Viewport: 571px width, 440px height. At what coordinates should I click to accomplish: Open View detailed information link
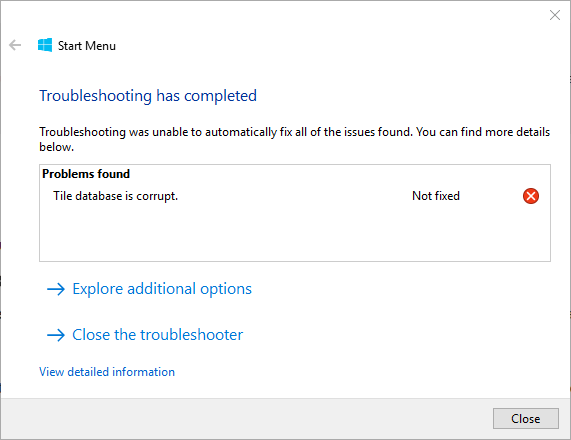[107, 372]
